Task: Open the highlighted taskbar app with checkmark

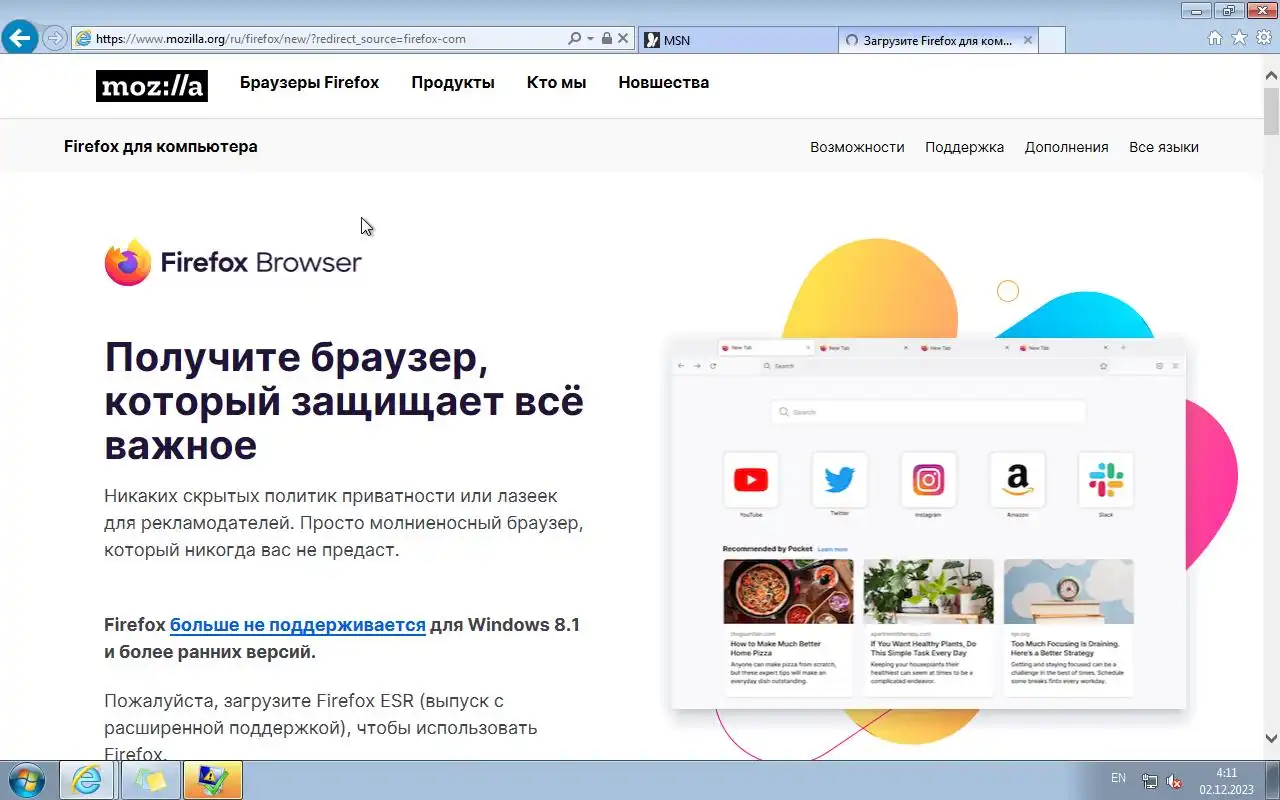Action: (213, 780)
